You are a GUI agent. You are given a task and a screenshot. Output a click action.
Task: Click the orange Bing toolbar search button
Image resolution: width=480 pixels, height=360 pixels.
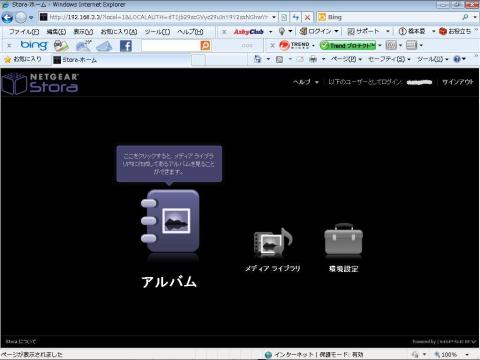(205, 45)
